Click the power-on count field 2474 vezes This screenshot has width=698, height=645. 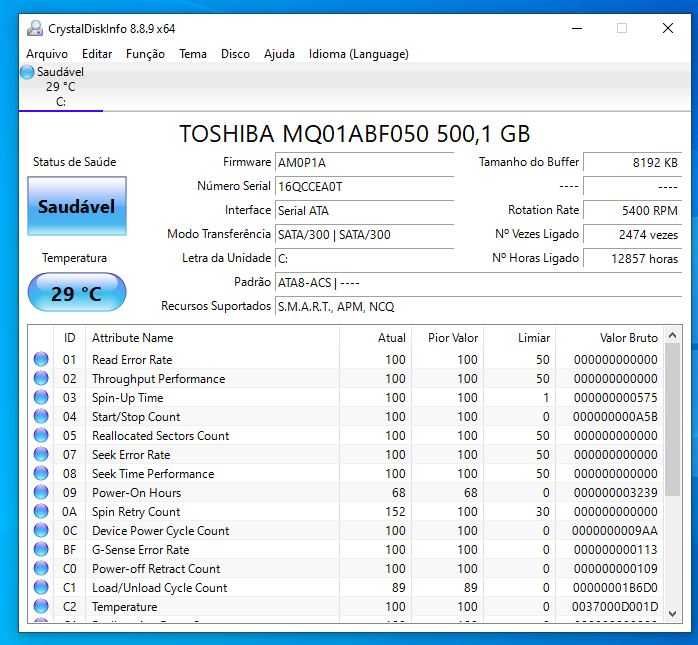click(633, 235)
